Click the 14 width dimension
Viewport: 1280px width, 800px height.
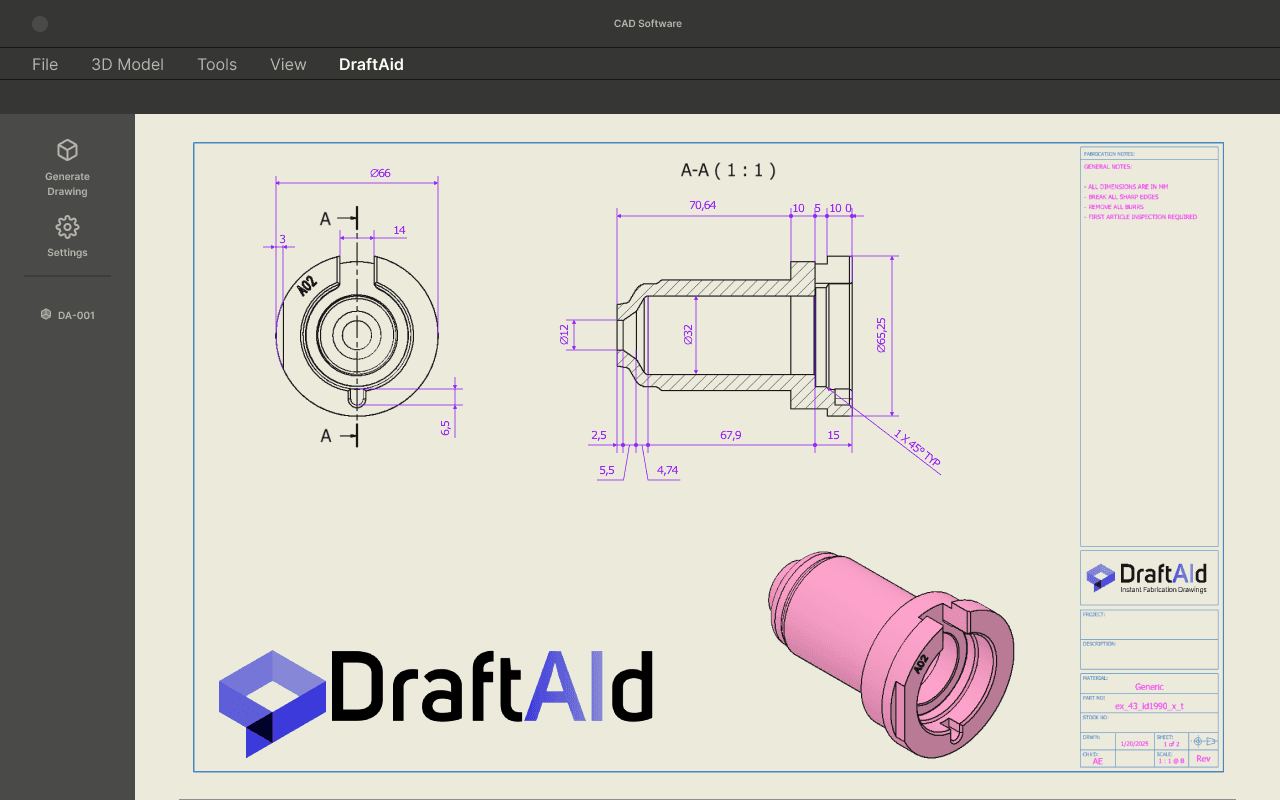(399, 230)
